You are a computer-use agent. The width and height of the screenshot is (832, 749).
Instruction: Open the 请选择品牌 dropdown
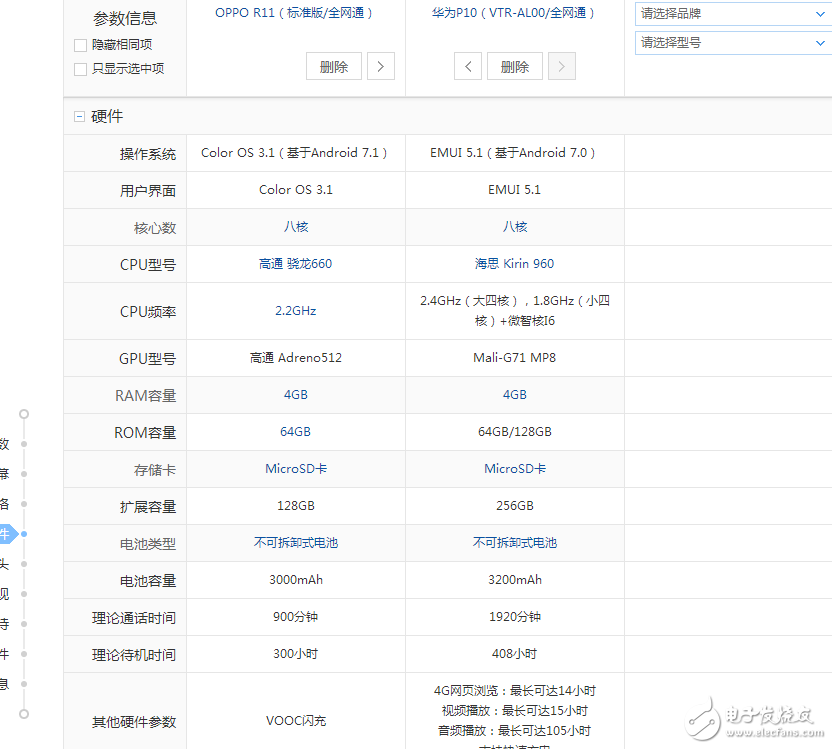pos(732,14)
